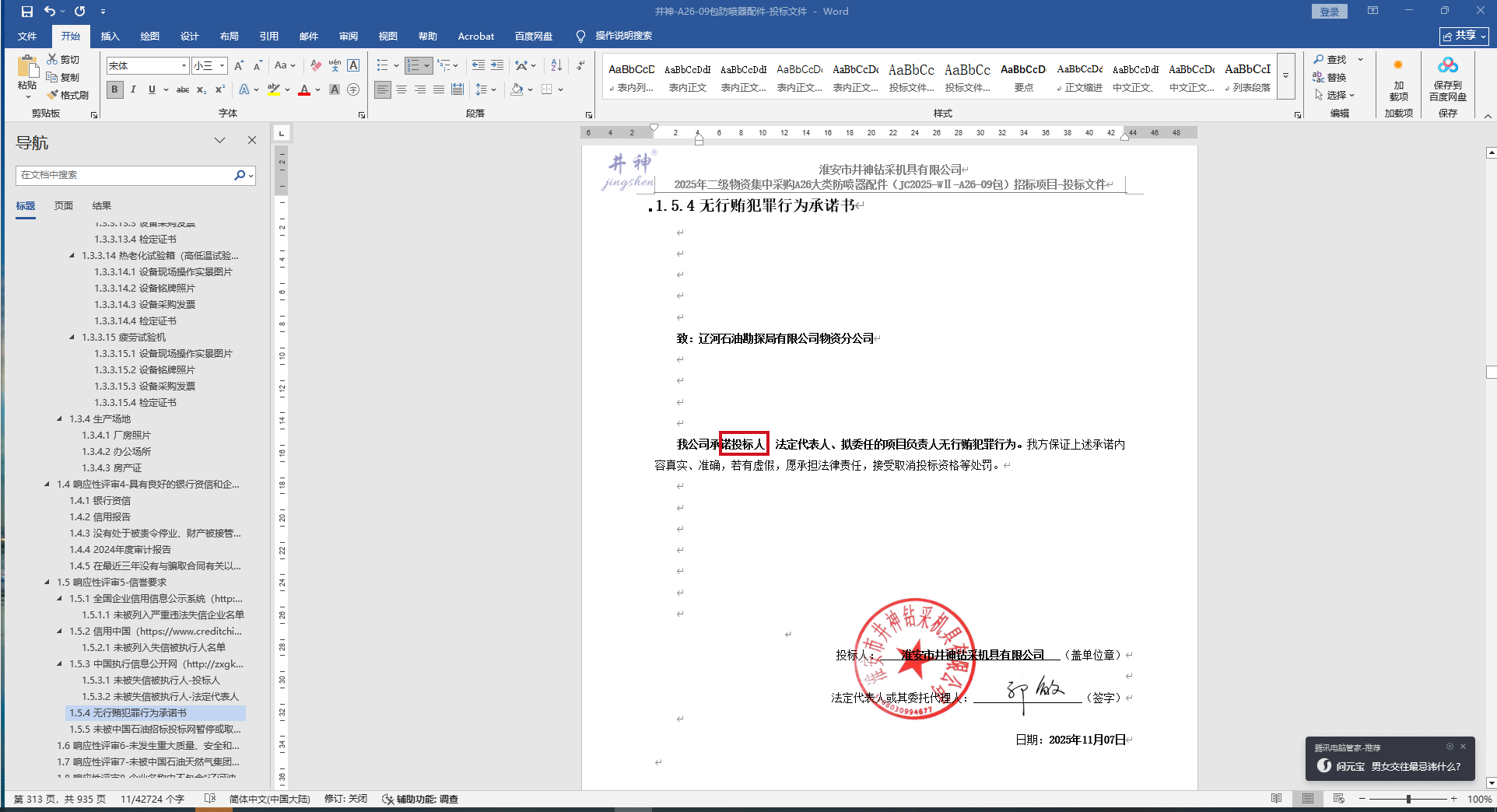
Task: Close the 腾讯电脑管家 popup notification
Action: pyautogui.click(x=1463, y=747)
